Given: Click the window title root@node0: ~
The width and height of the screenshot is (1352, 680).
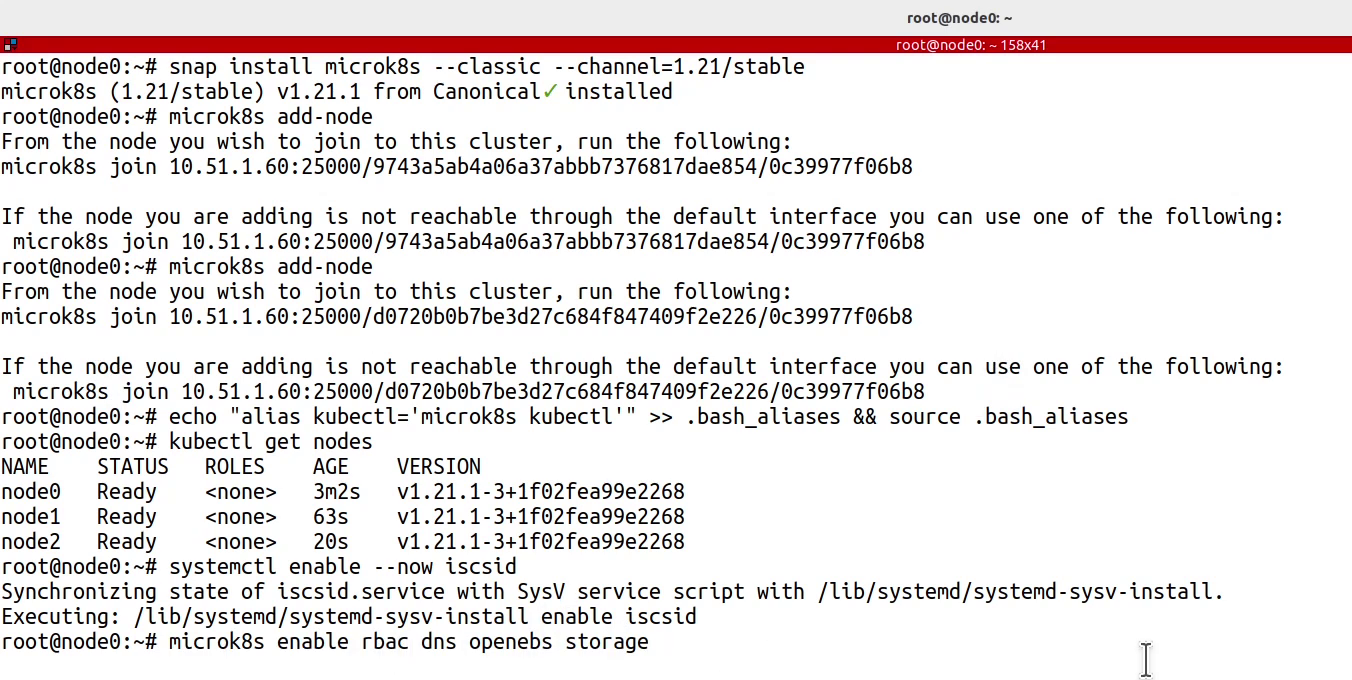Looking at the screenshot, I should pos(959,17).
